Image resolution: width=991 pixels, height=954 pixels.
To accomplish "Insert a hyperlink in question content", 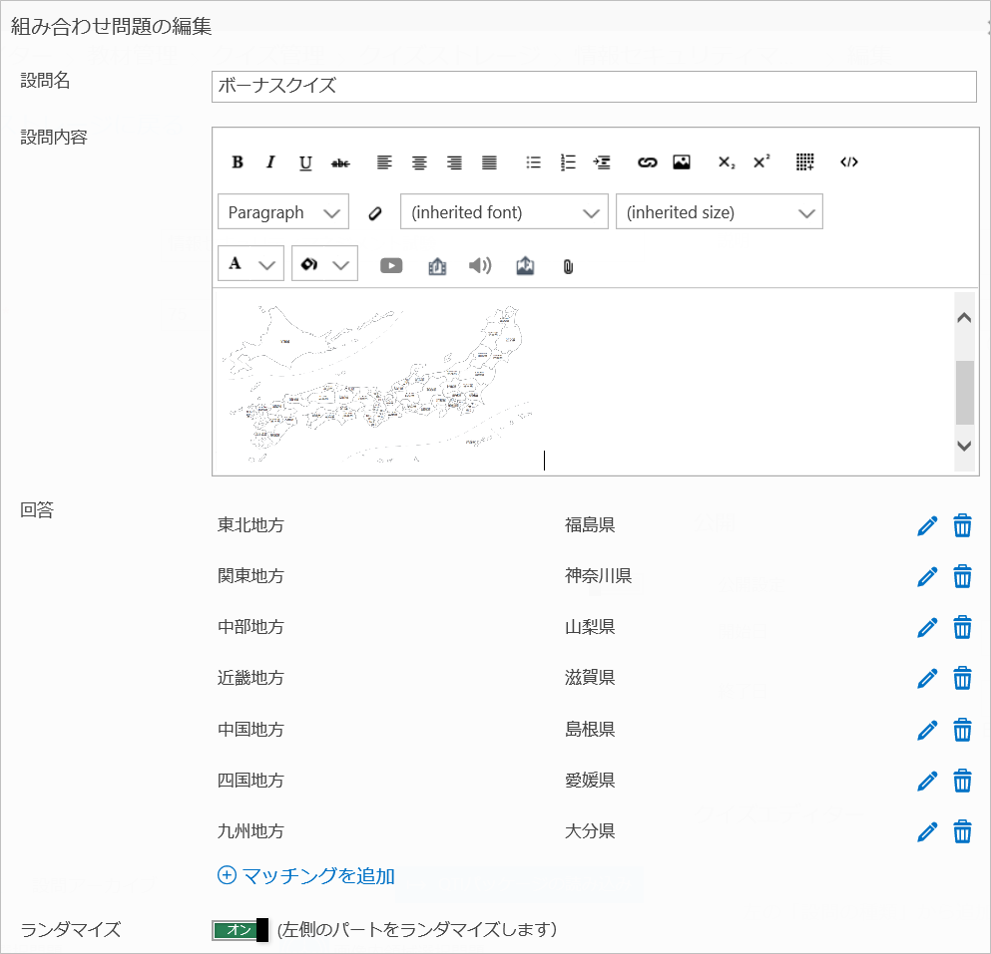I will tap(647, 163).
